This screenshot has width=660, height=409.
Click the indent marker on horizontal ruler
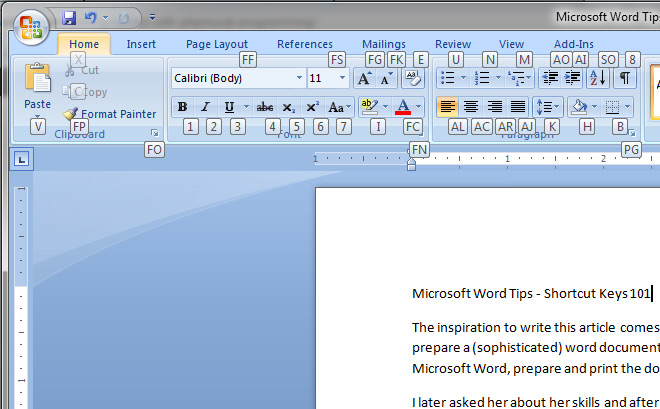(x=412, y=165)
